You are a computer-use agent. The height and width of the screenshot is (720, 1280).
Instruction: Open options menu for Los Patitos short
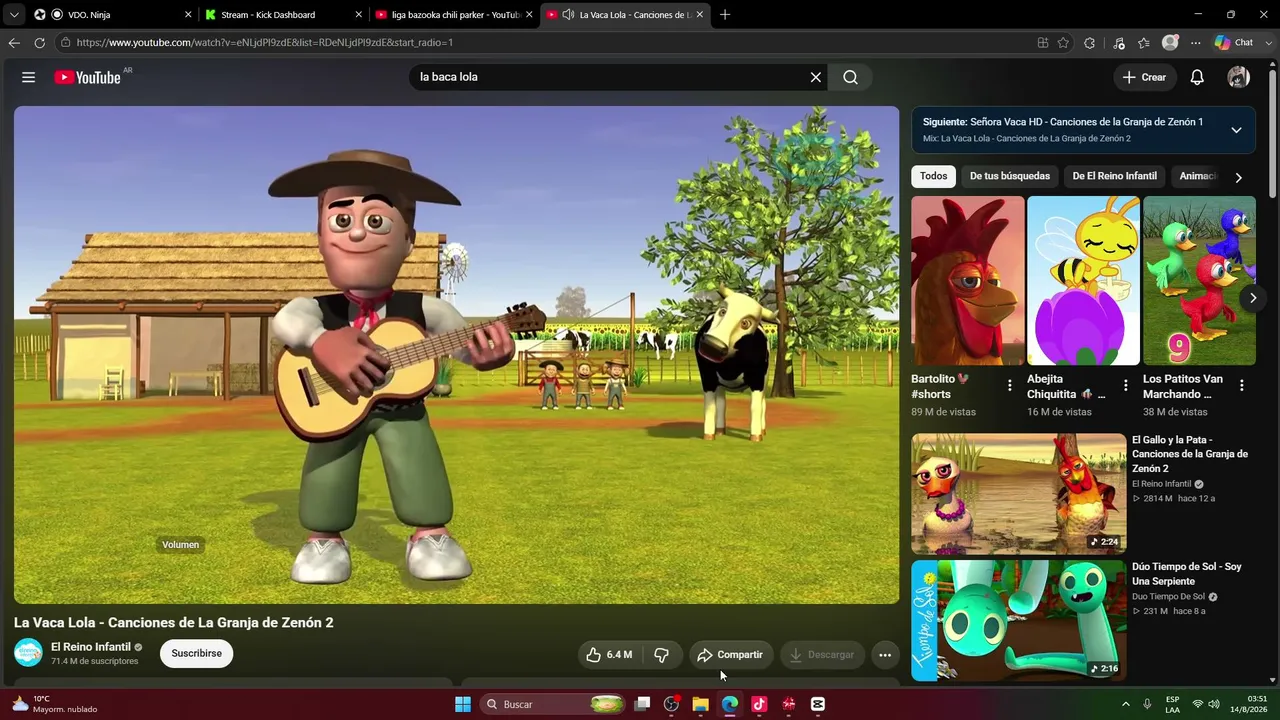pyautogui.click(x=1241, y=386)
